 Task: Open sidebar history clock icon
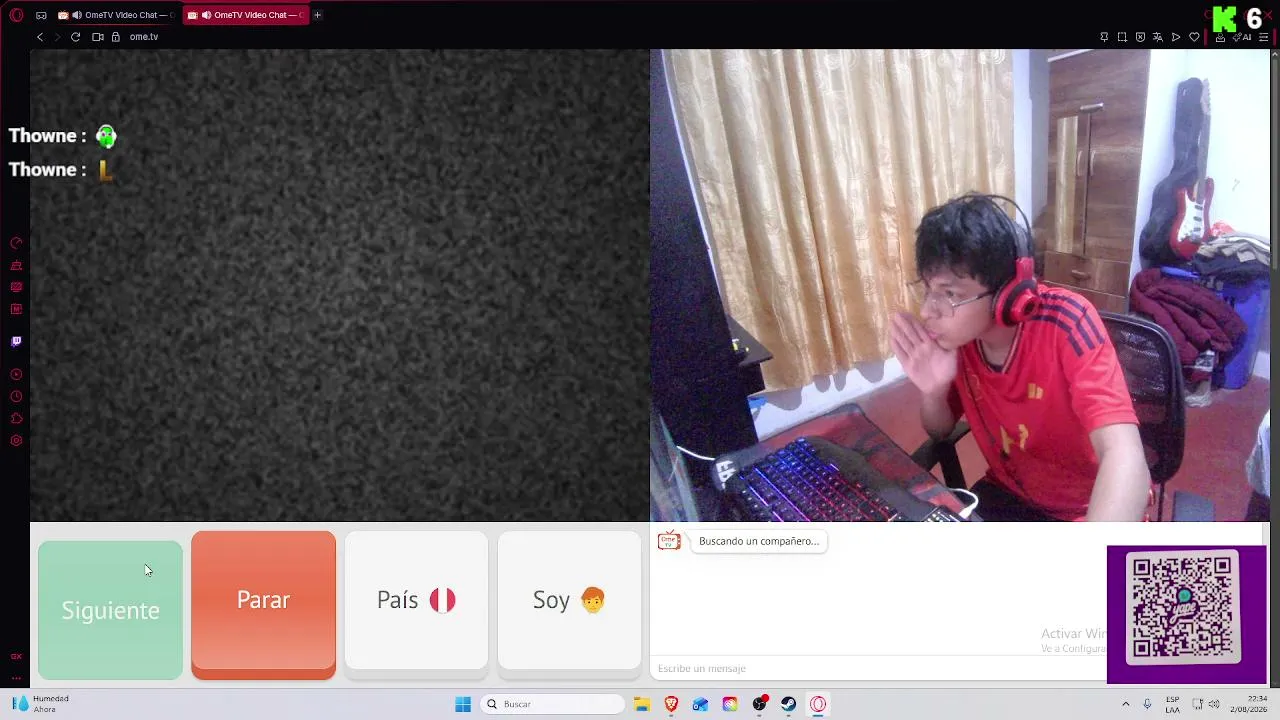[16, 397]
